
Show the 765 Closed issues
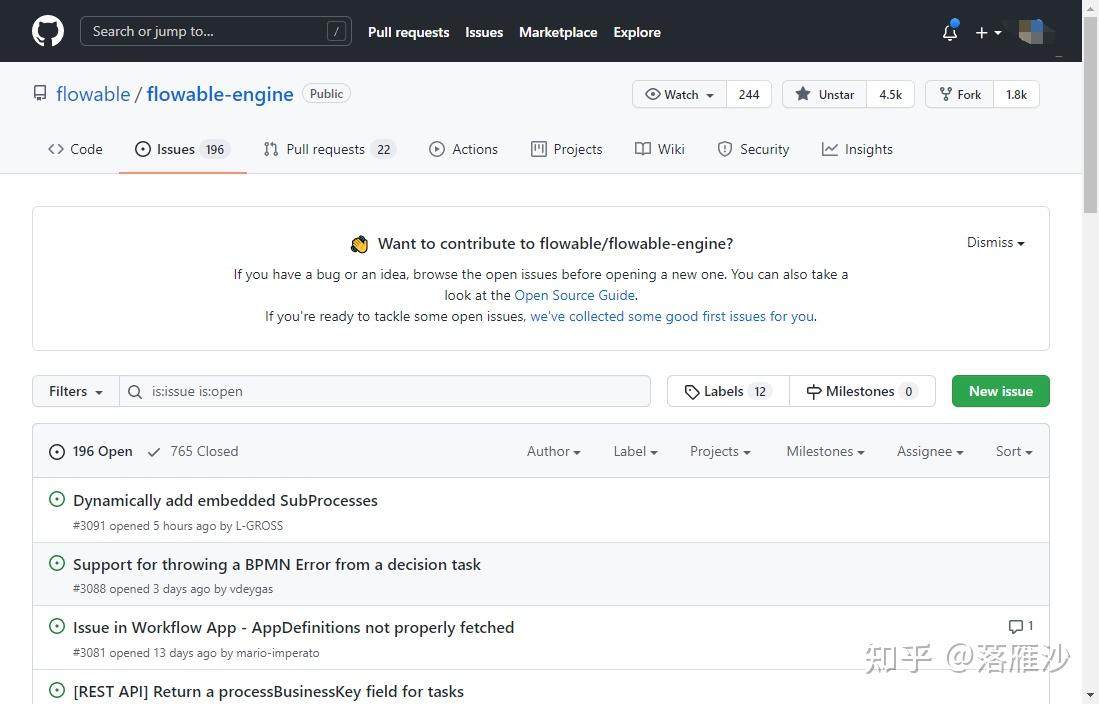[x=193, y=451]
